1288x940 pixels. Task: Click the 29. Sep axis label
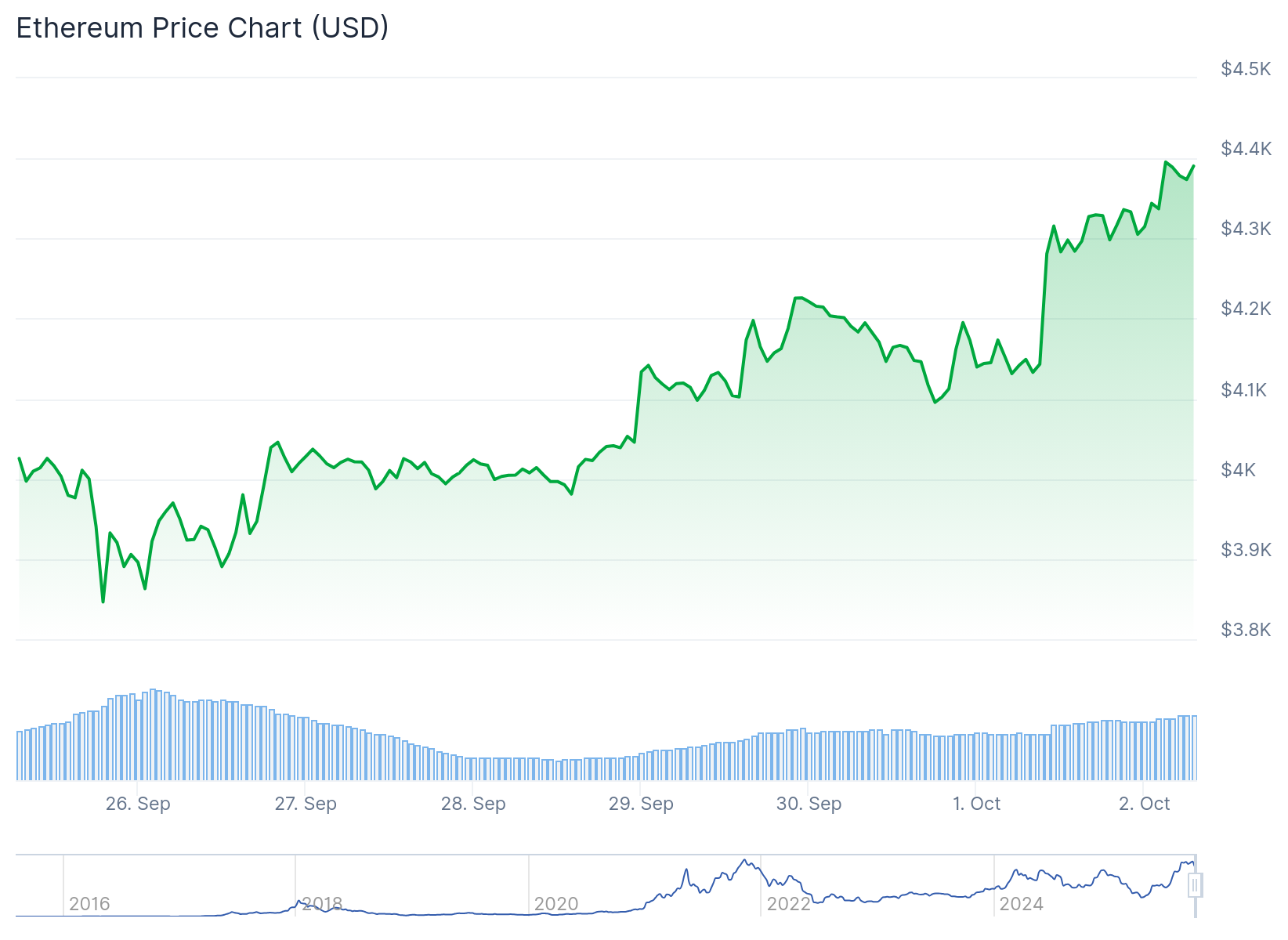tap(641, 804)
